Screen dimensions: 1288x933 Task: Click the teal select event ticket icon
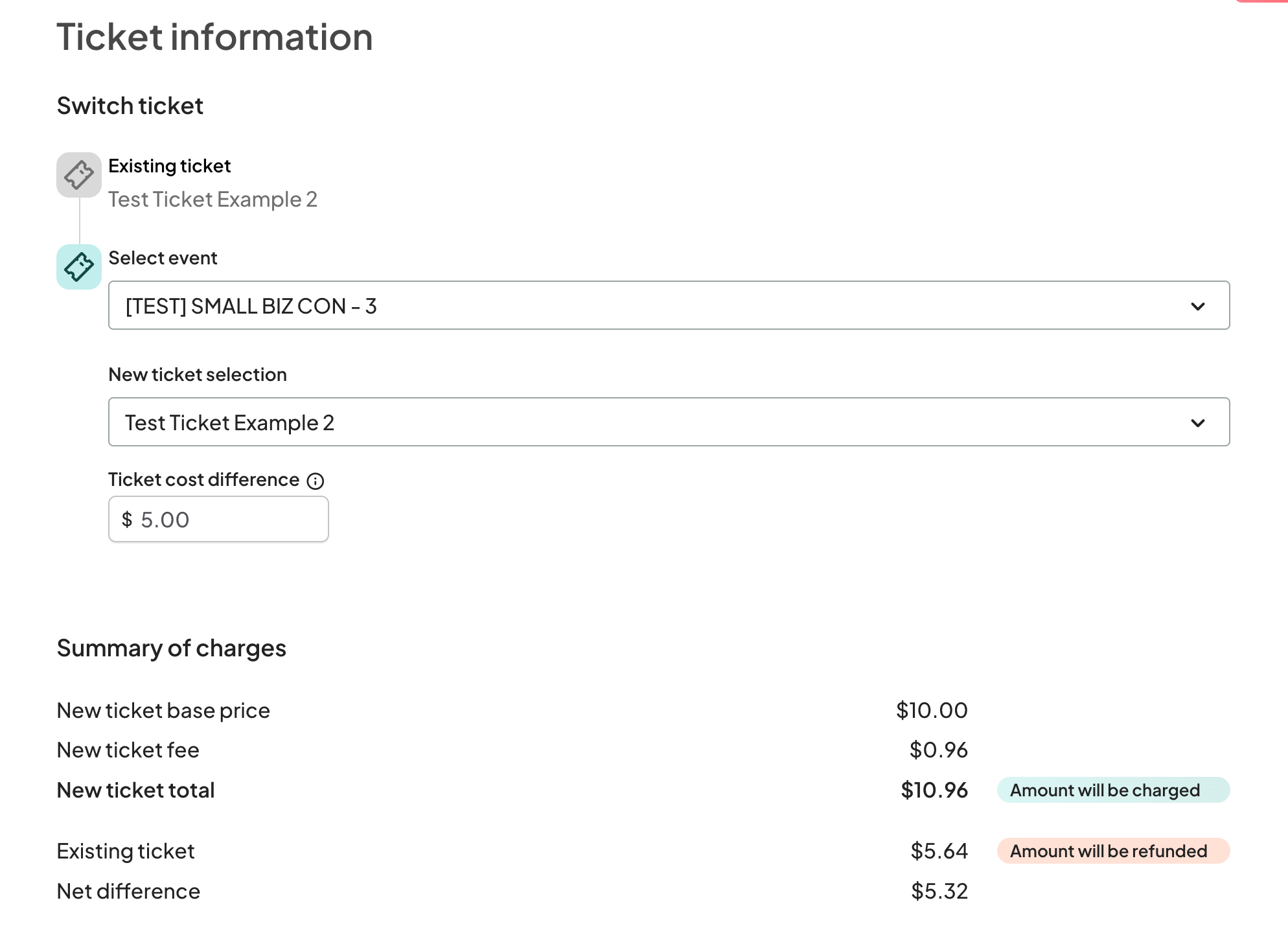[x=78, y=267]
